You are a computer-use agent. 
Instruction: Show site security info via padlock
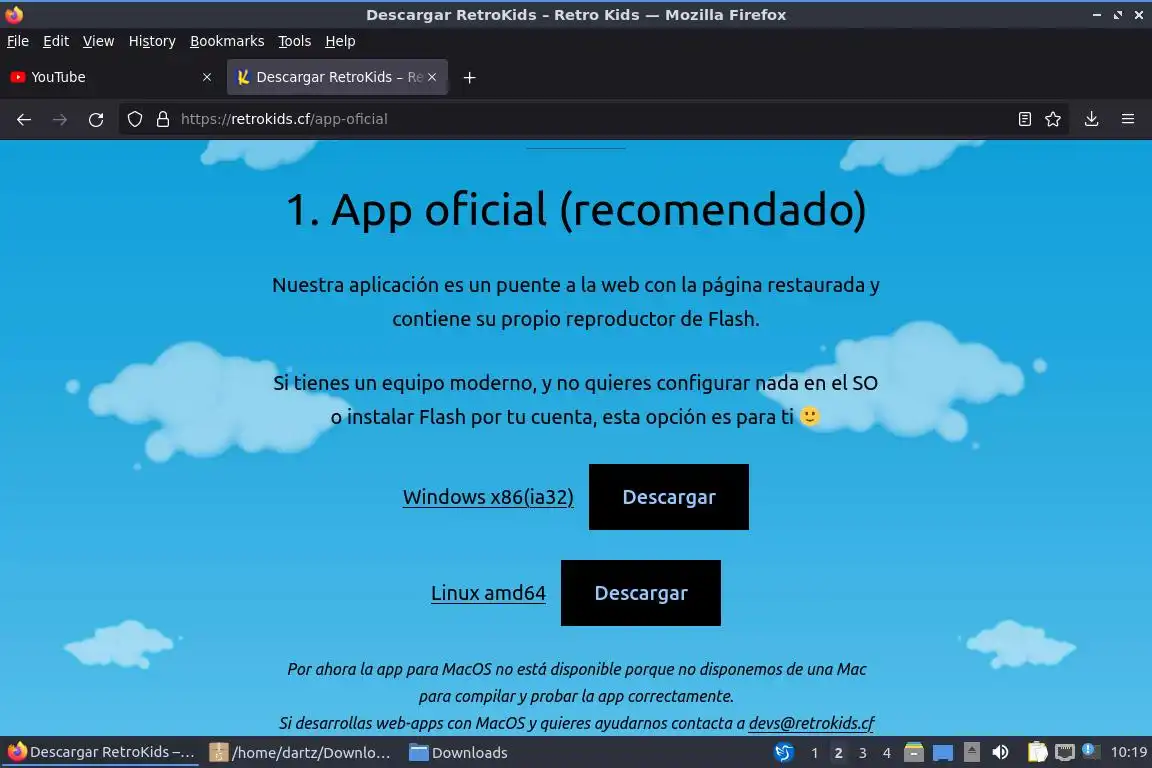click(163, 119)
